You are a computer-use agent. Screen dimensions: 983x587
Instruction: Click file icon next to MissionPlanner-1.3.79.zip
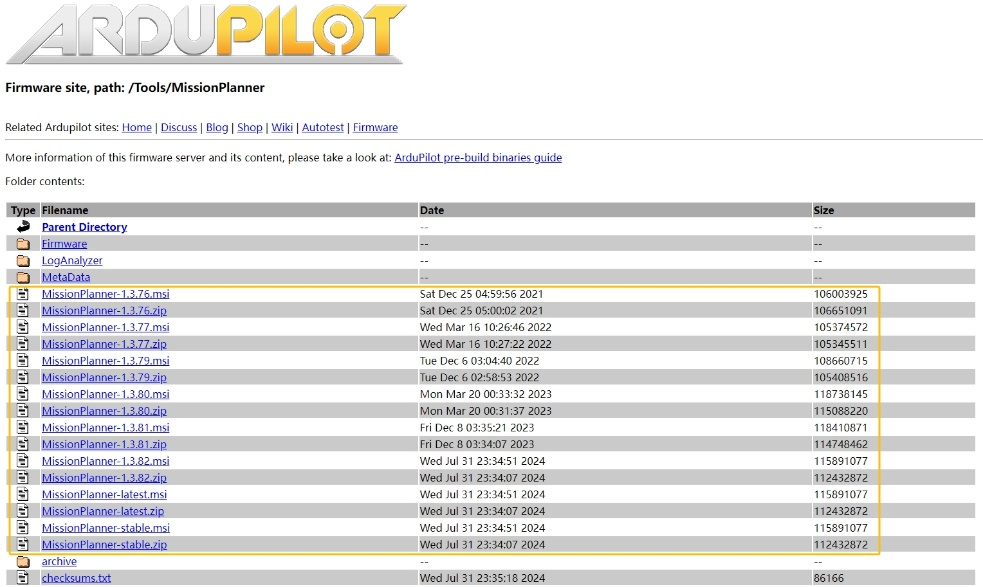click(23, 377)
